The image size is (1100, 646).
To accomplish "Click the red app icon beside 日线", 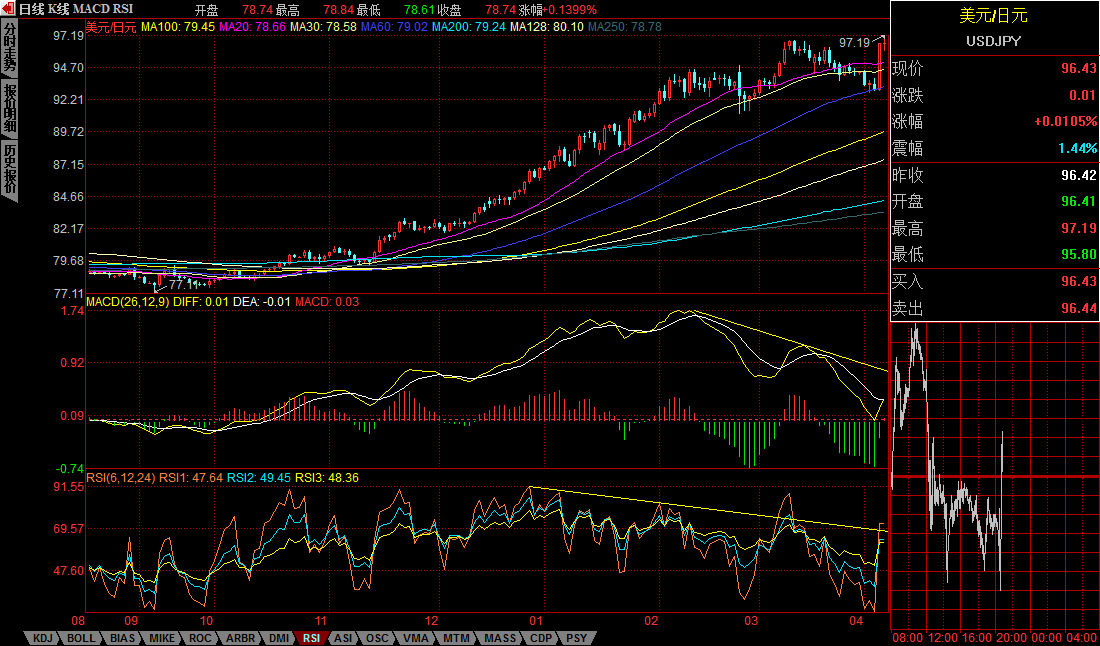I will (x=8, y=9).
